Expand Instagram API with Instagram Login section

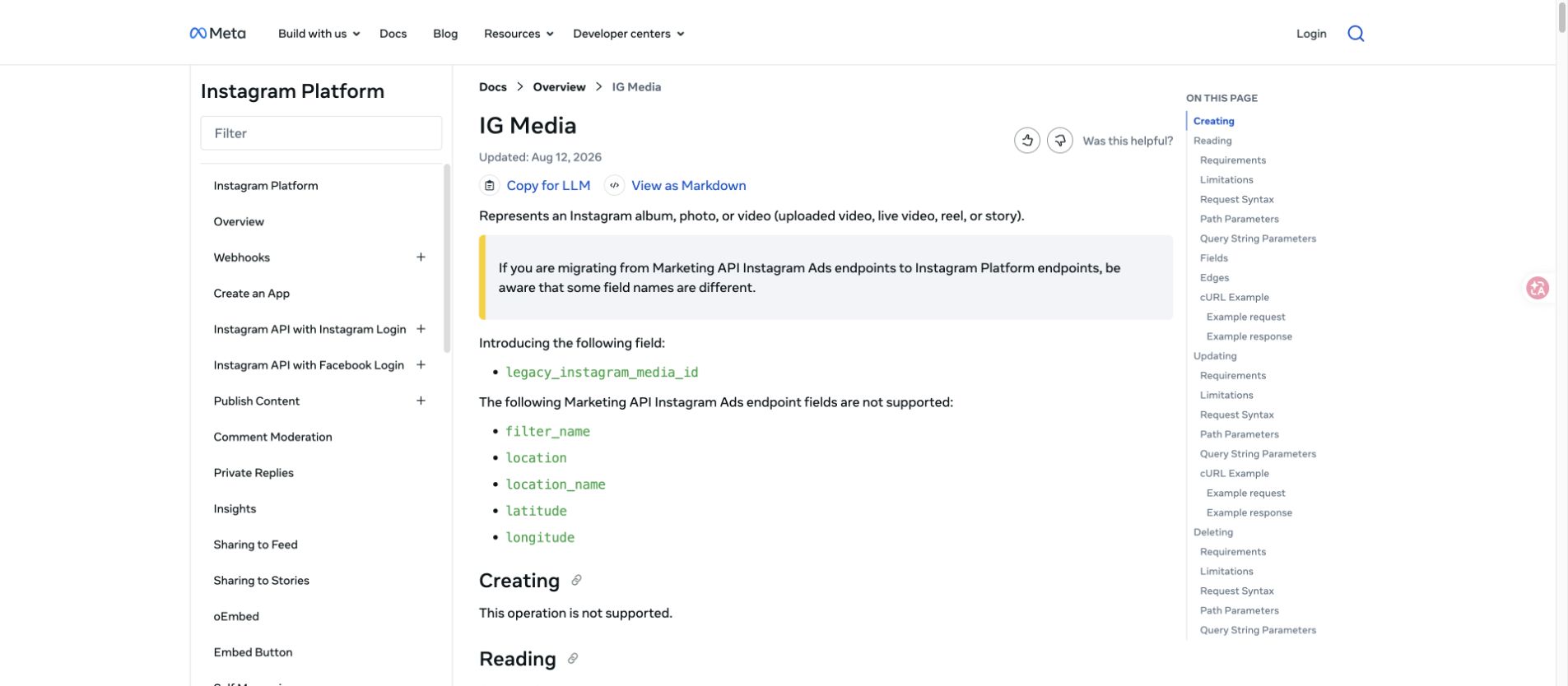point(421,328)
